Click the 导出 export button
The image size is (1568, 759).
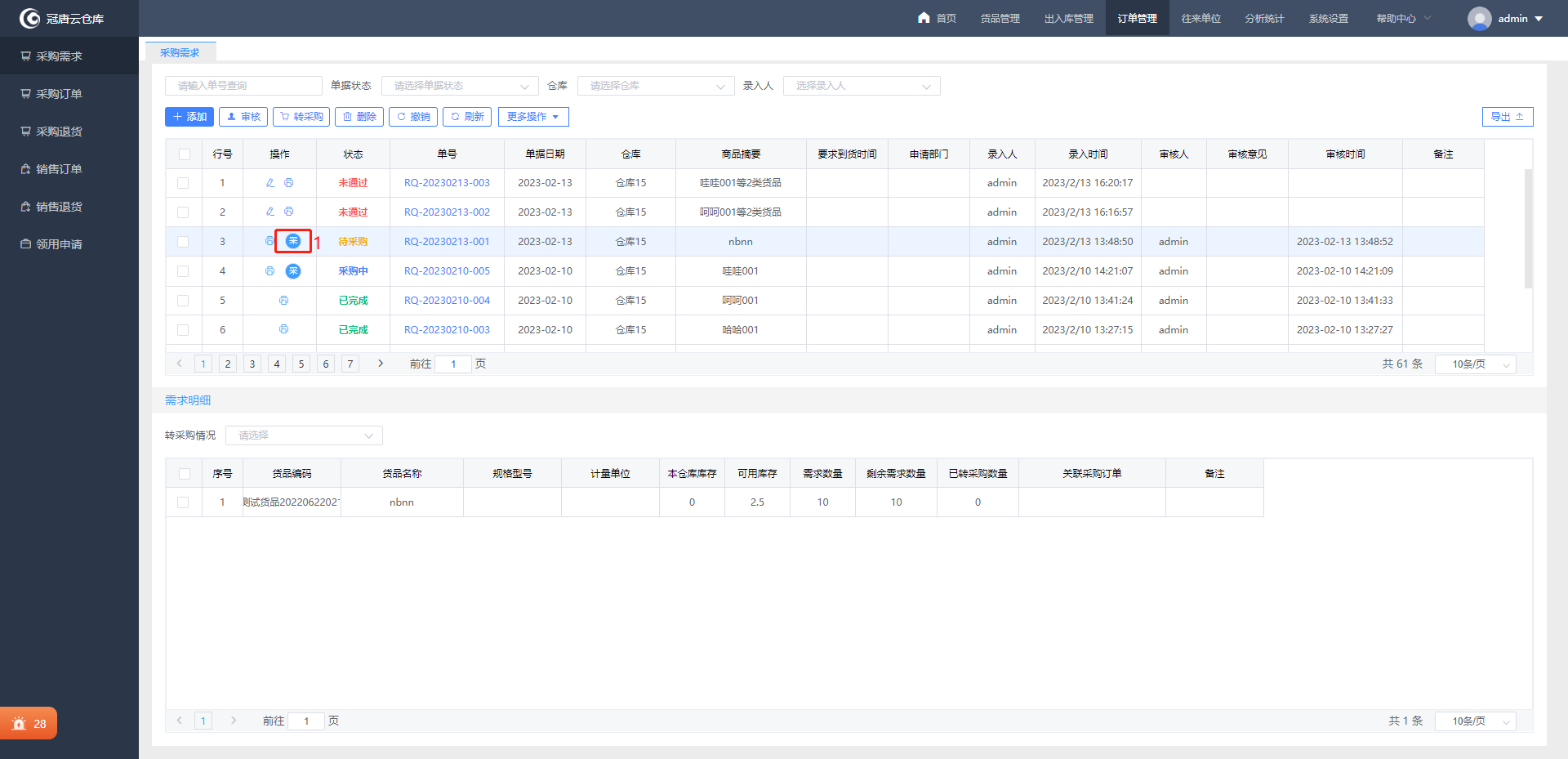click(1508, 117)
